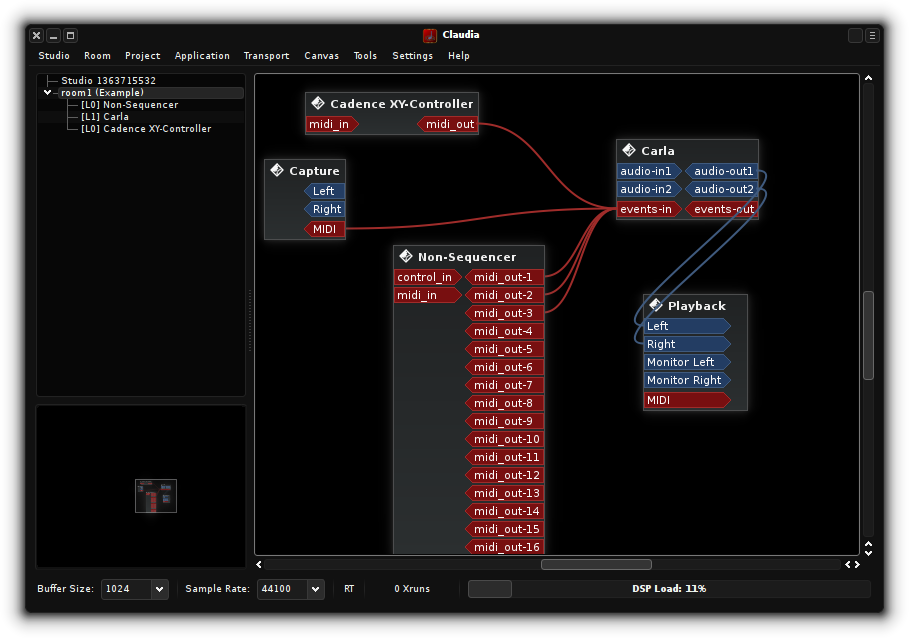Click the Capture box diamond icon
This screenshot has width=909, height=638.
277,170
